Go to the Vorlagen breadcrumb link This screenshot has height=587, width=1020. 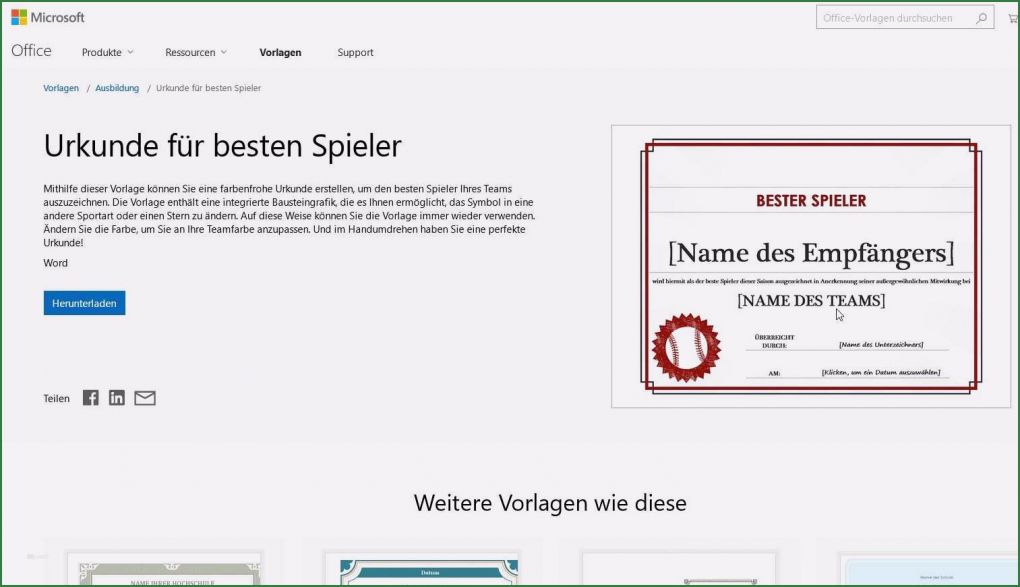(61, 88)
